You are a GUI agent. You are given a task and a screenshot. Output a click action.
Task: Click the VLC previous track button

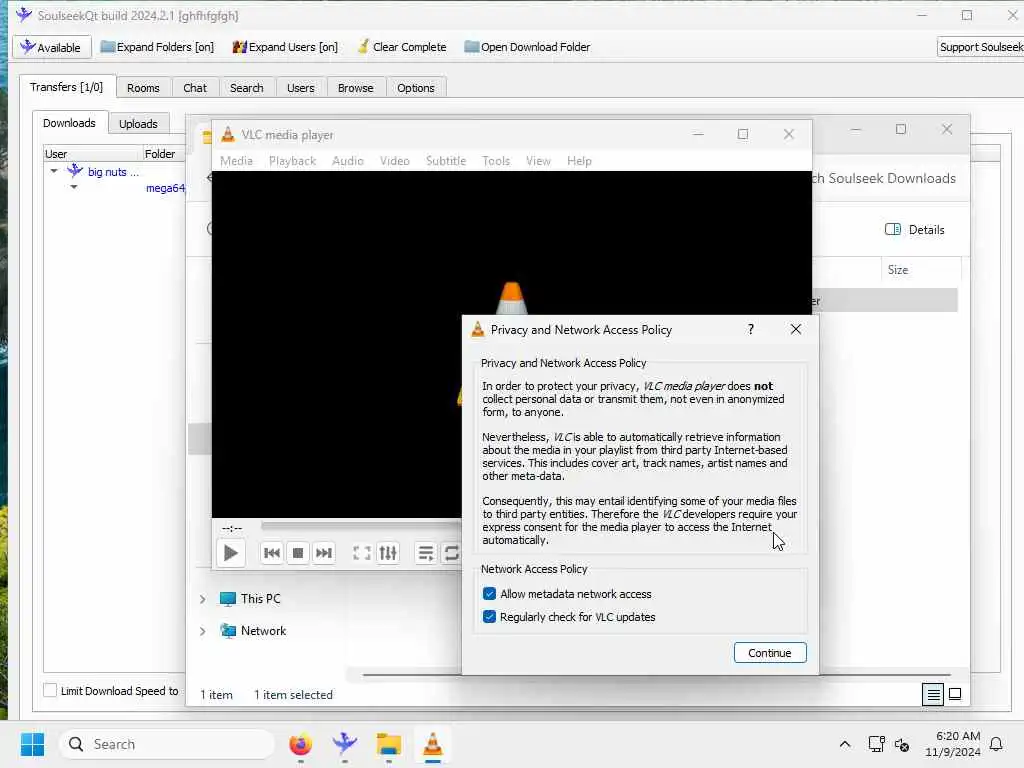[272, 553]
